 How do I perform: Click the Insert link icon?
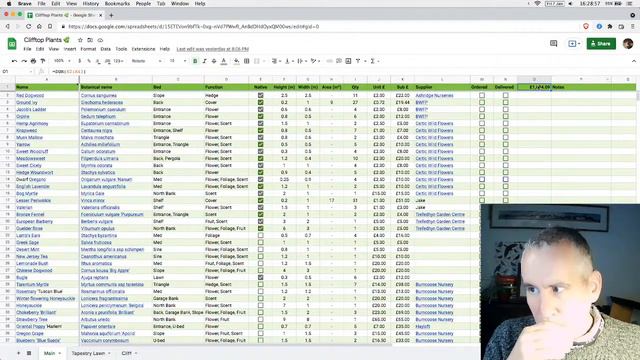click(x=329, y=61)
